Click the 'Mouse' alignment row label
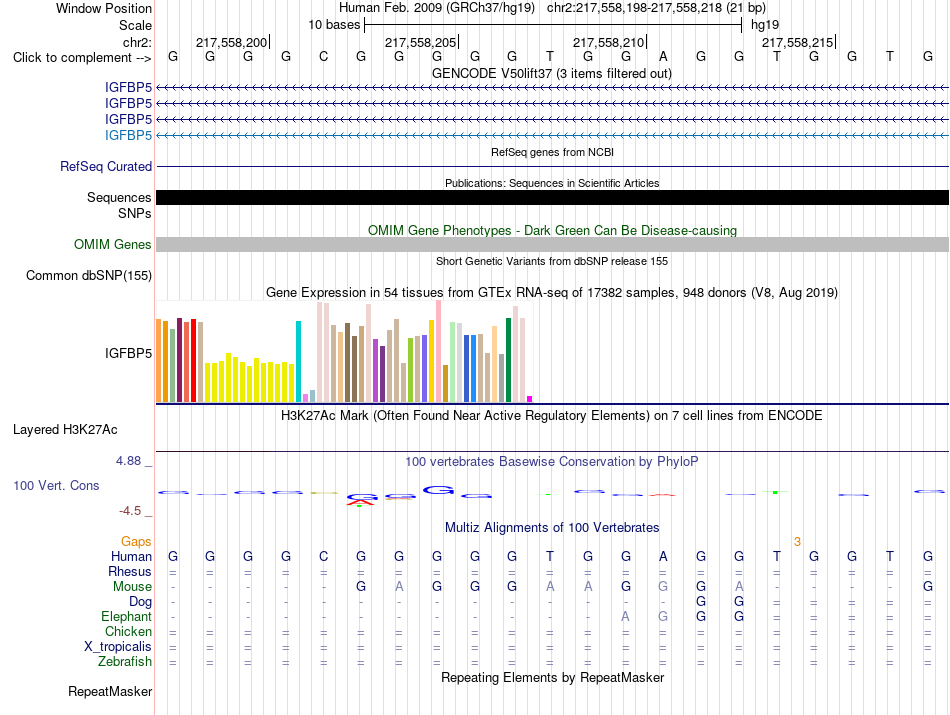The width and height of the screenshot is (950, 715). pyautogui.click(x=132, y=587)
